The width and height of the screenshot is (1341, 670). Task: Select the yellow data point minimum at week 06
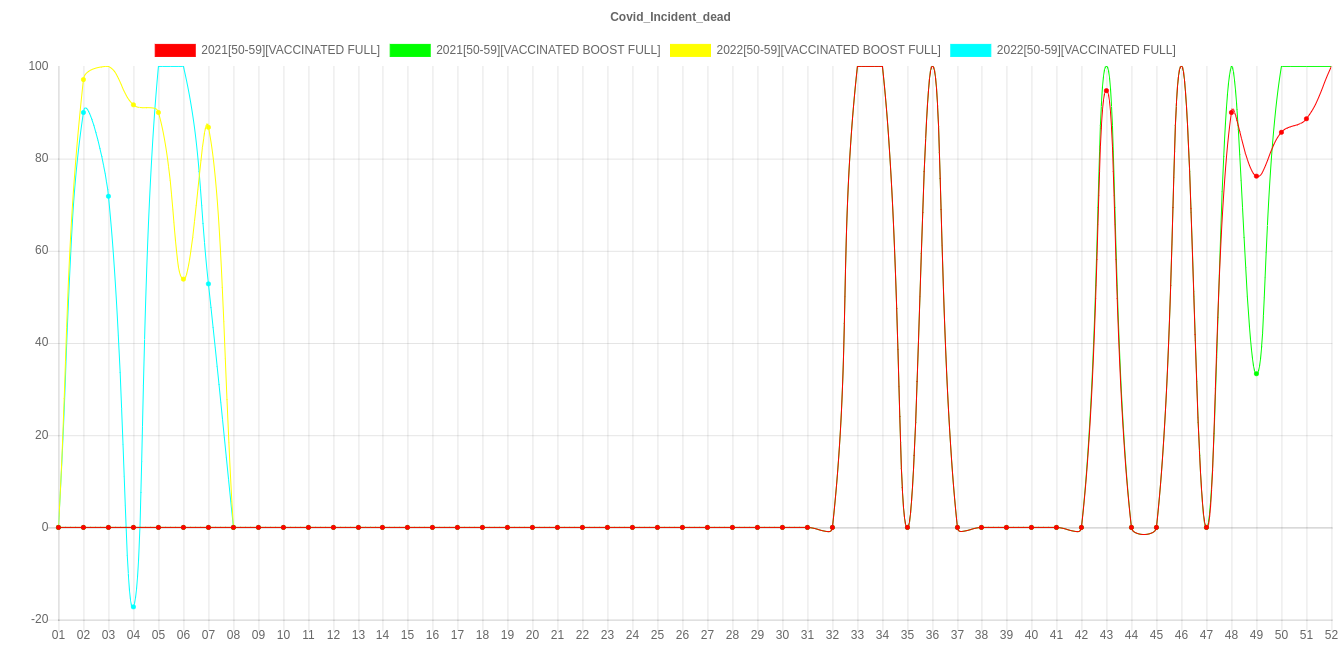(183, 279)
